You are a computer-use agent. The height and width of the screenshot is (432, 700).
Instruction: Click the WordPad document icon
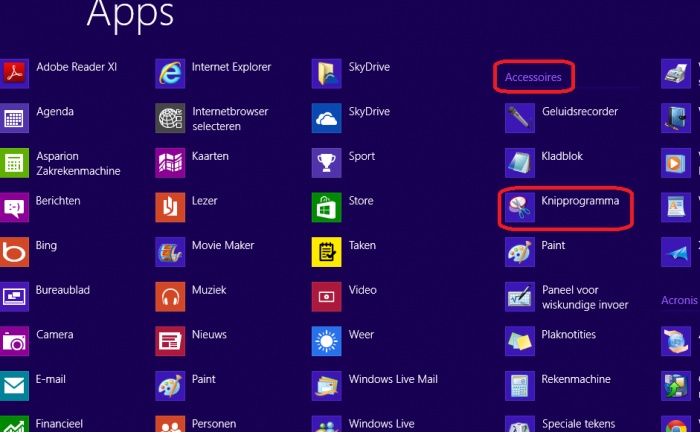click(675, 207)
